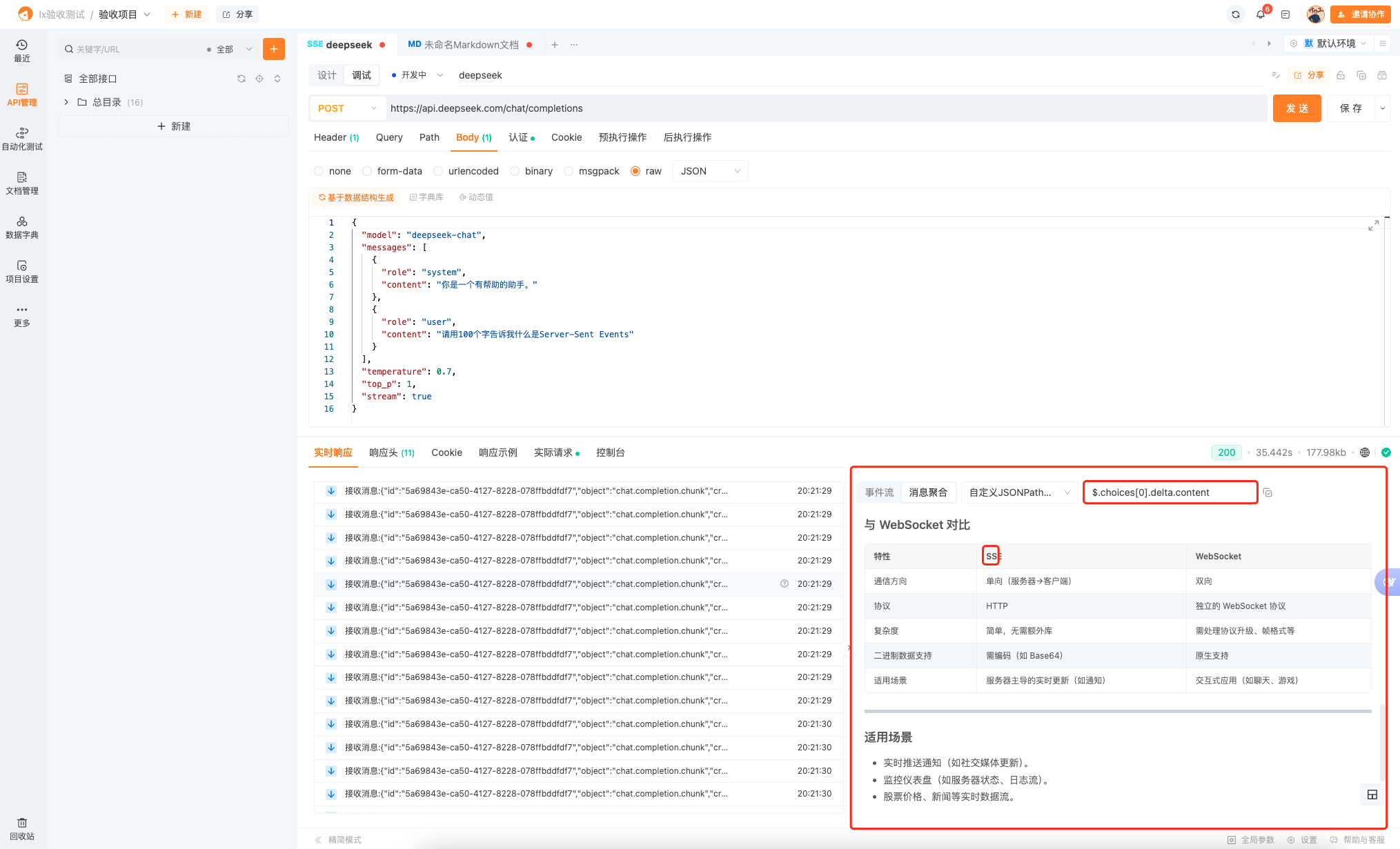Image resolution: width=1400 pixels, height=849 pixels.
Task: Open notifications bell with 6 badge
Action: point(1261,14)
